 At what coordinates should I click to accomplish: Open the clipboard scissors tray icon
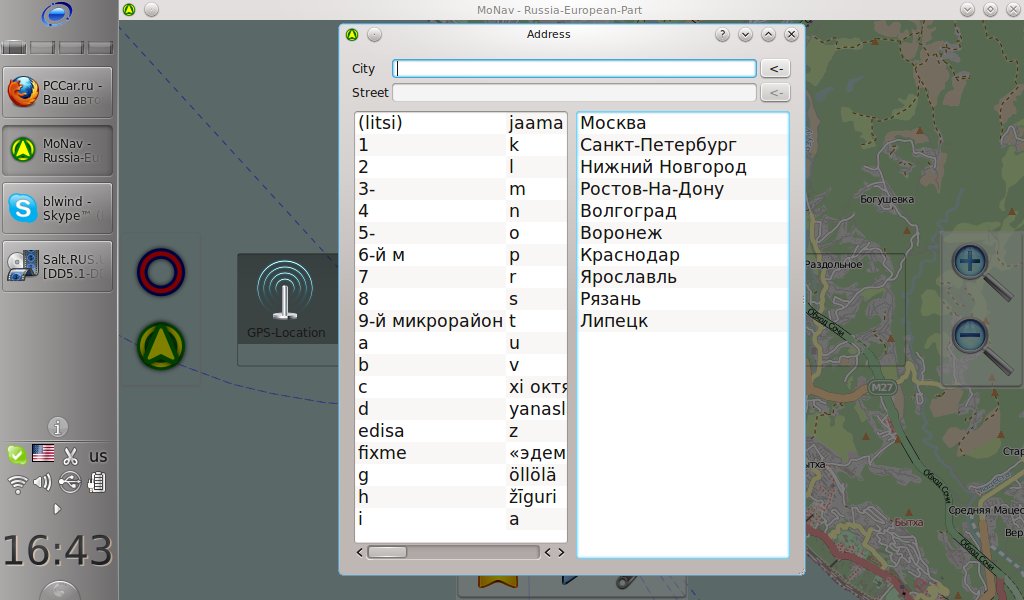coord(70,456)
